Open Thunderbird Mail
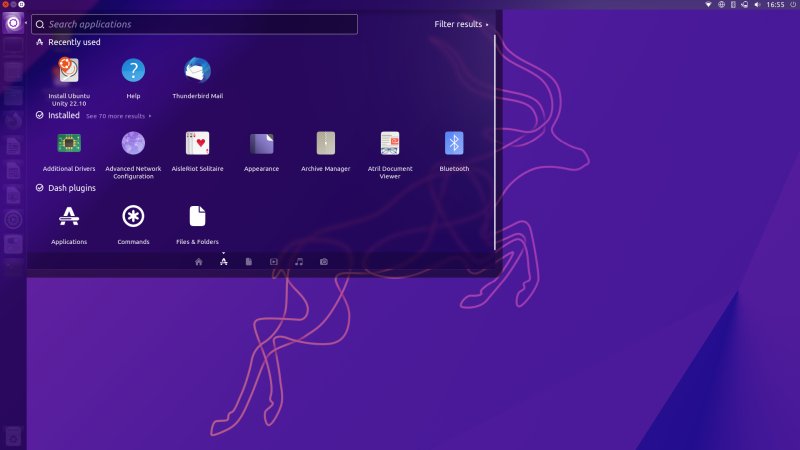Image resolution: width=800 pixels, height=450 pixels. [x=197, y=78]
